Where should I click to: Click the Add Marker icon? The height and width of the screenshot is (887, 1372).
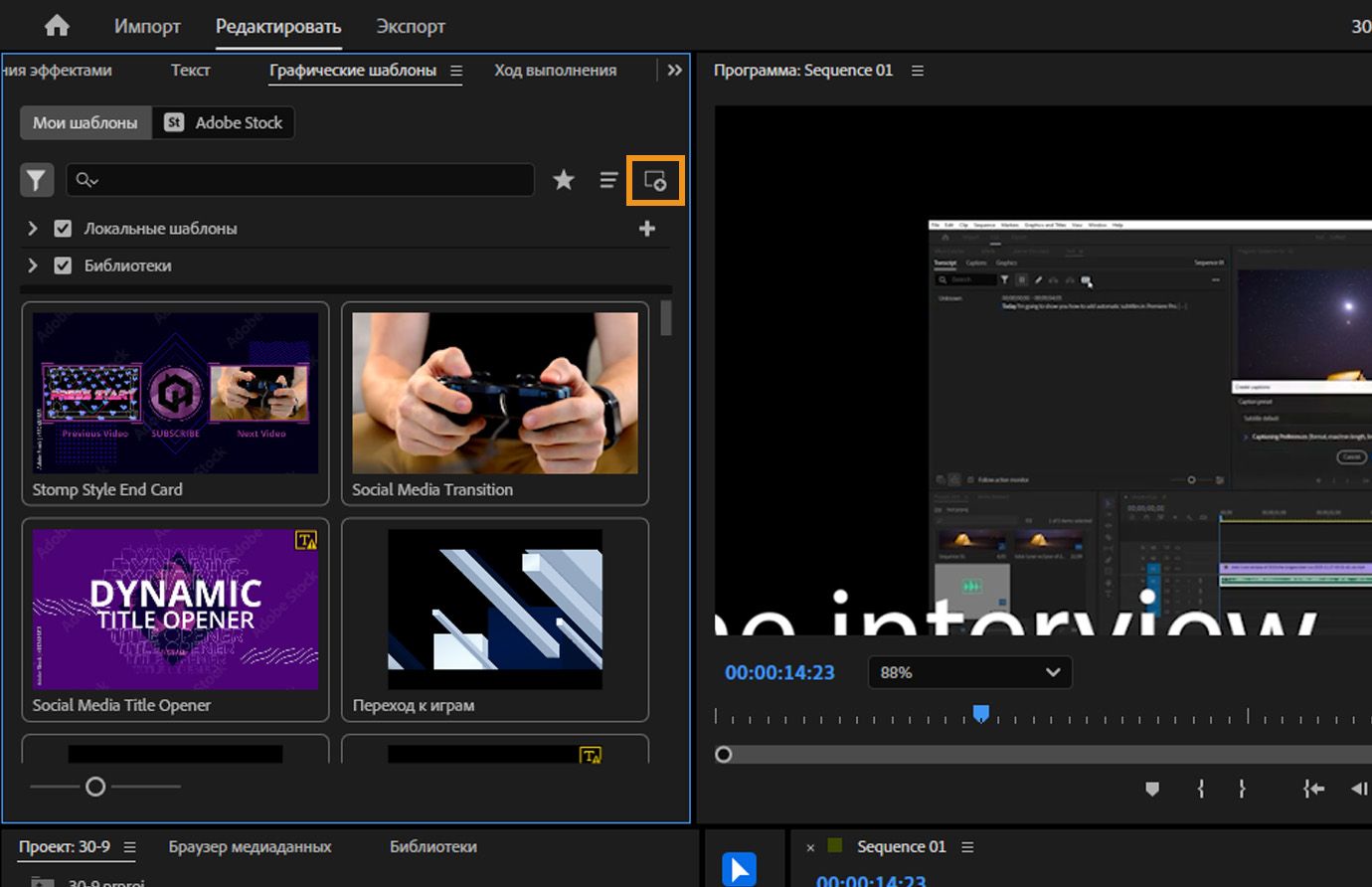coord(1152,789)
